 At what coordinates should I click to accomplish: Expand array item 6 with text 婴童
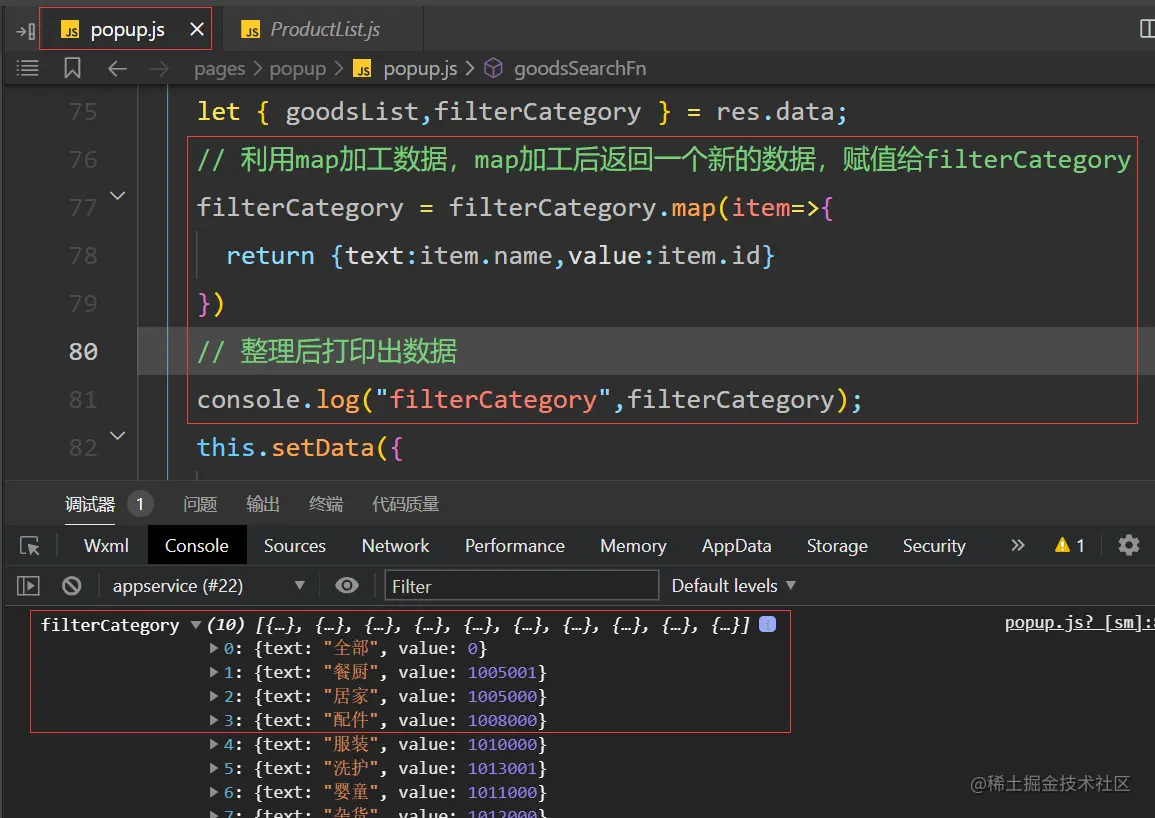pos(214,792)
